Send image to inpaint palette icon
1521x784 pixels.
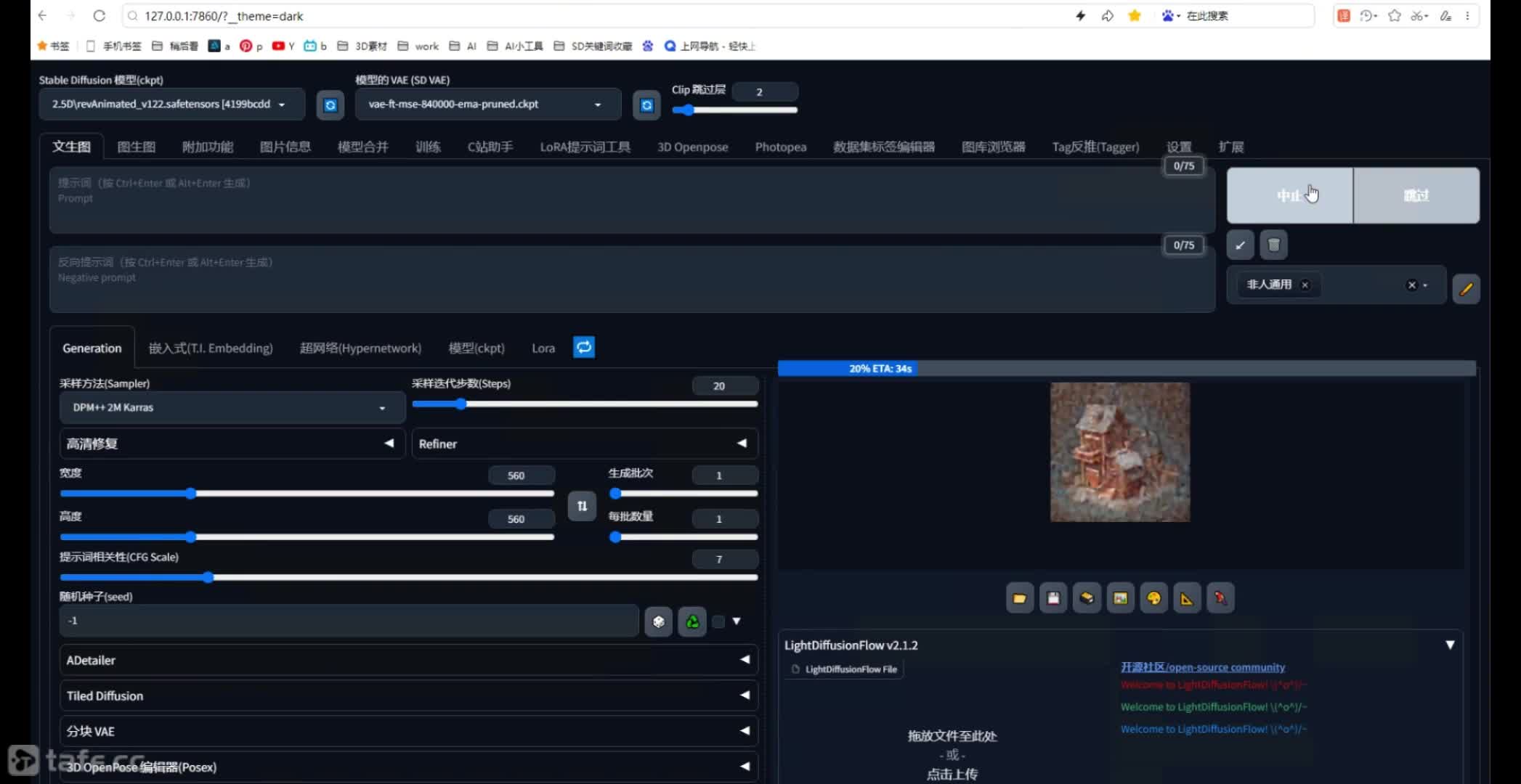1153,598
